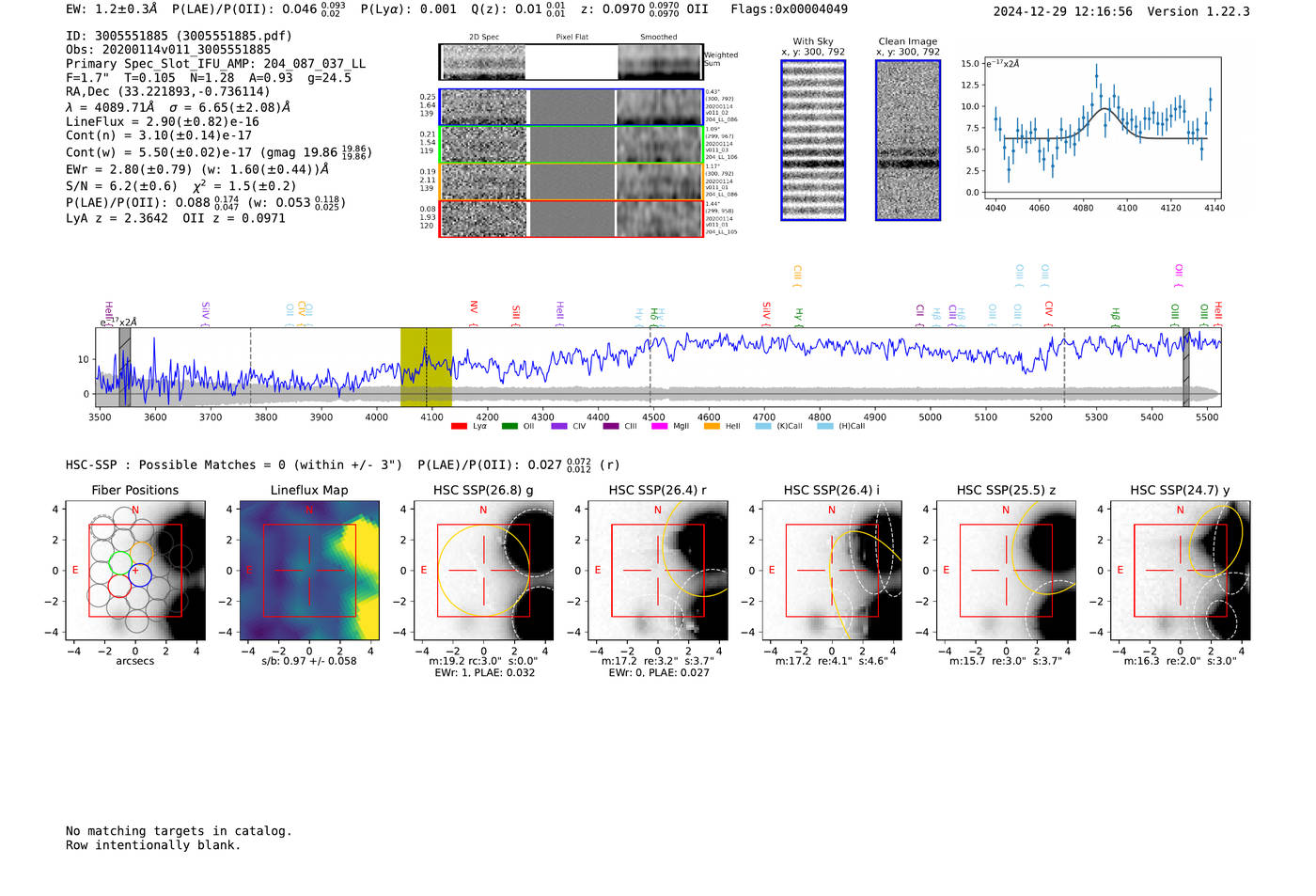Click the orange HeII legend swatch
The height and width of the screenshot is (896, 1316).
pos(712,426)
